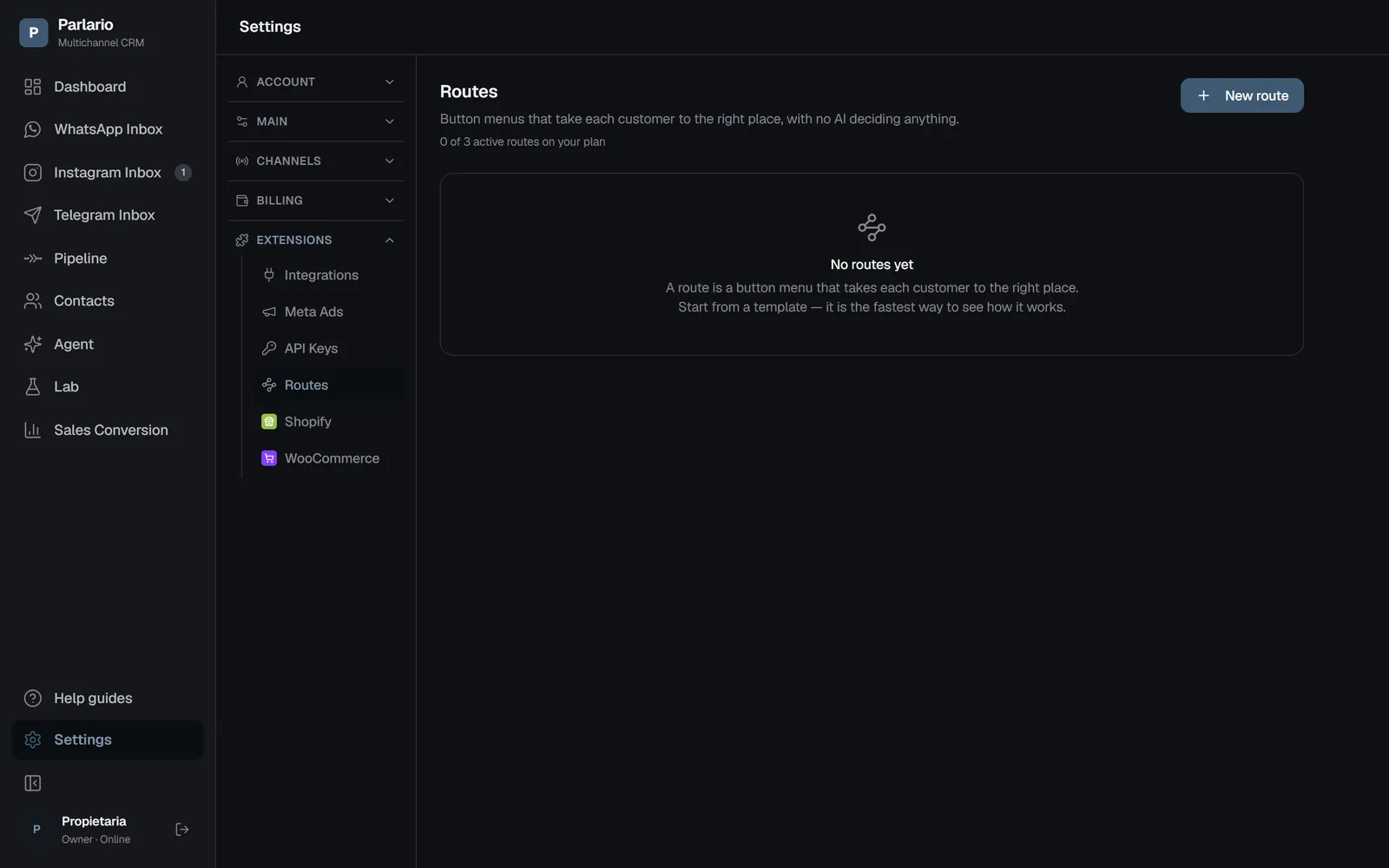
Task: Expand the Main section chevron
Action: [x=390, y=122]
